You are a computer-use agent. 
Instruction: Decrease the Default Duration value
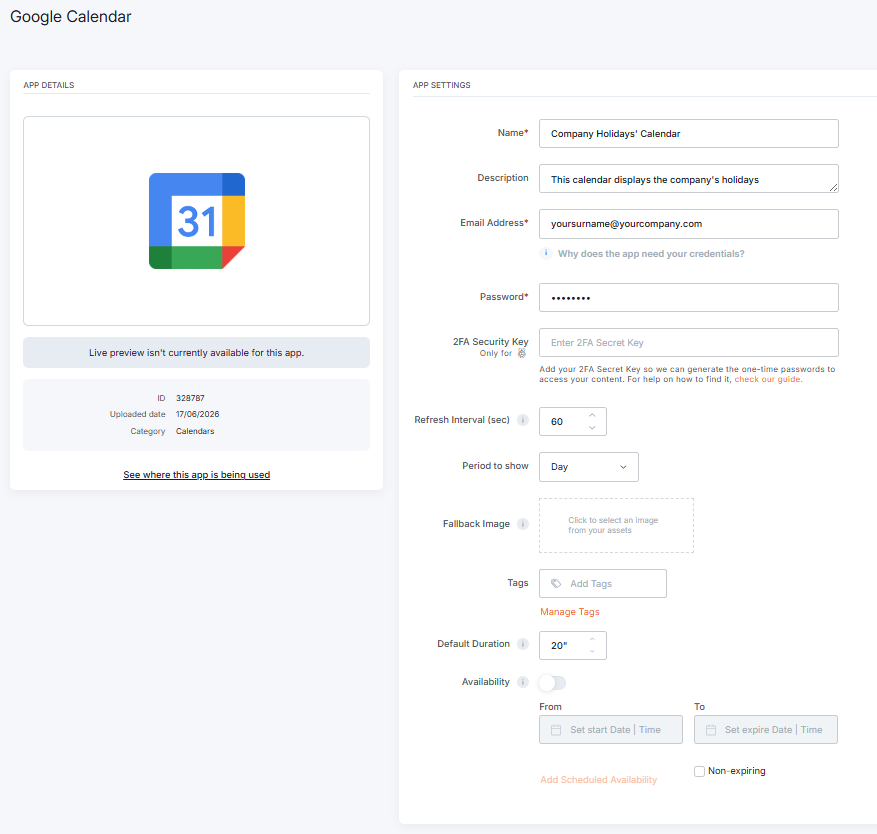(592, 652)
